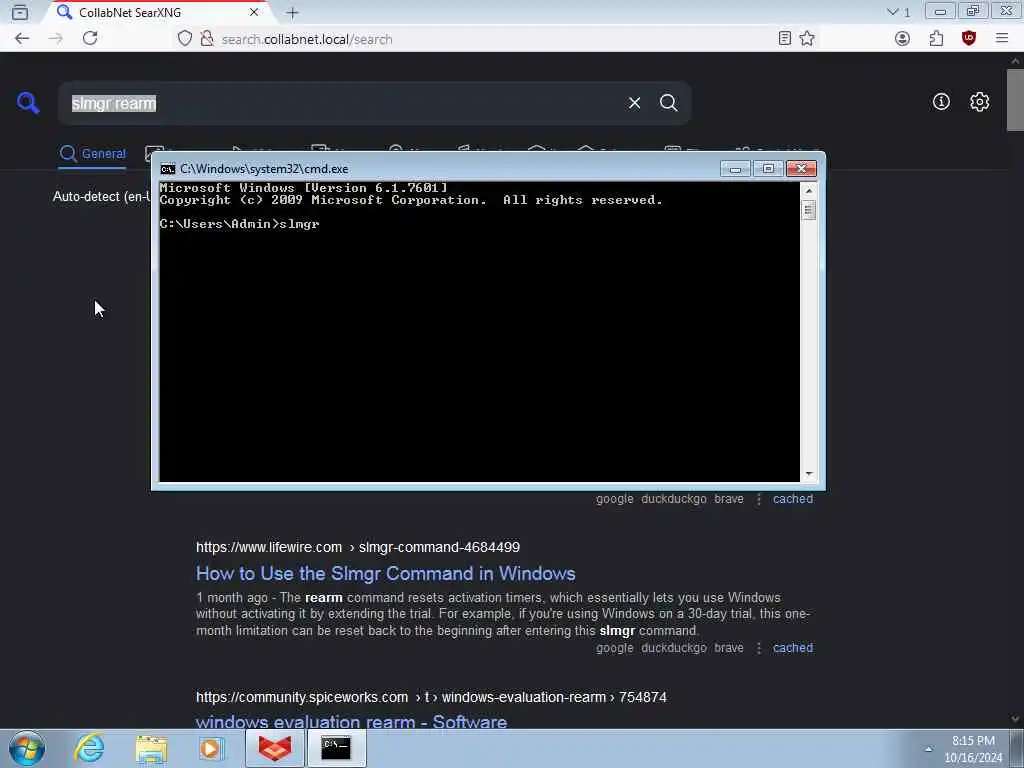Switch to the red browser taskbar icon

(x=275, y=748)
